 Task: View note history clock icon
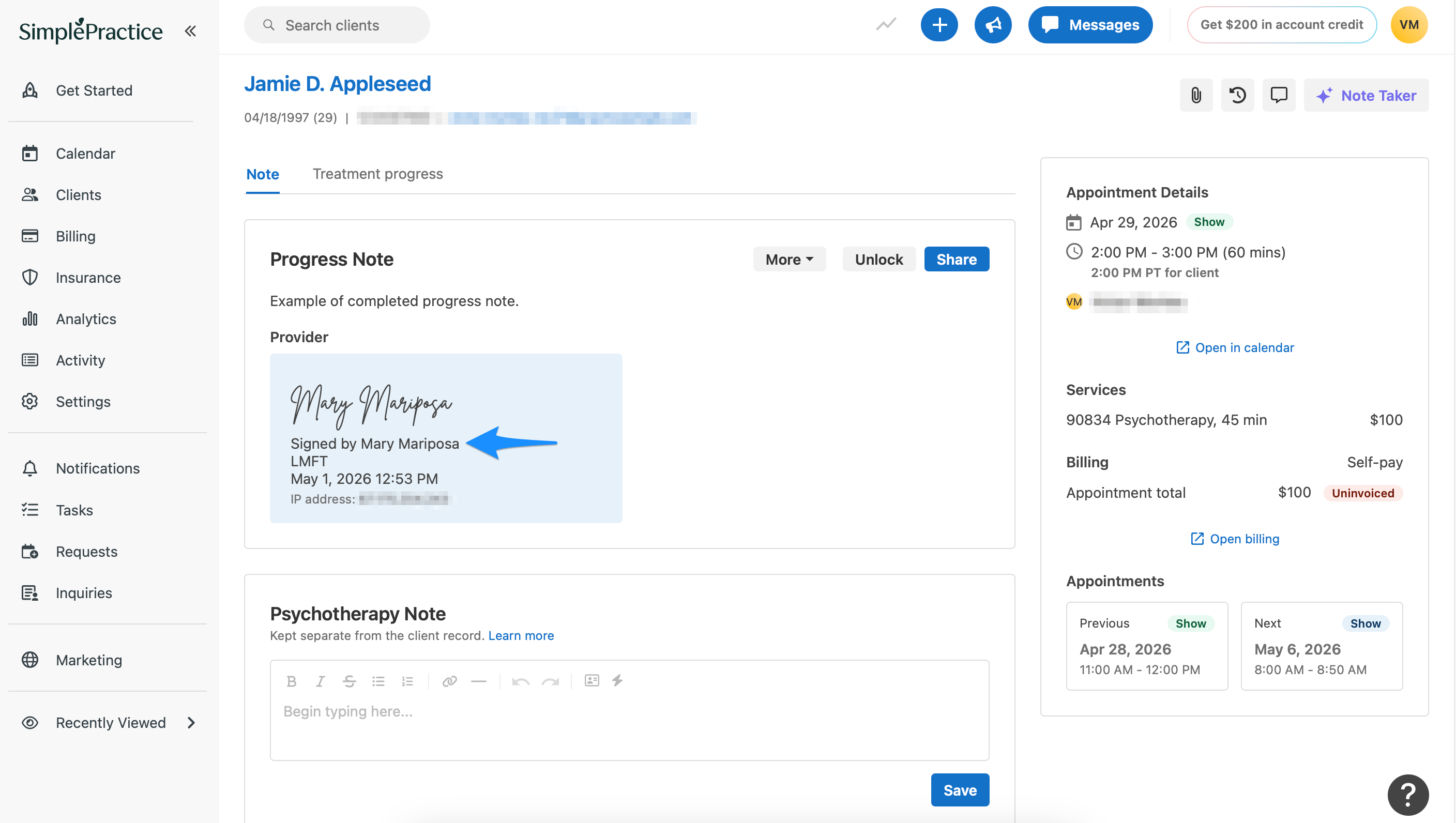(1237, 95)
